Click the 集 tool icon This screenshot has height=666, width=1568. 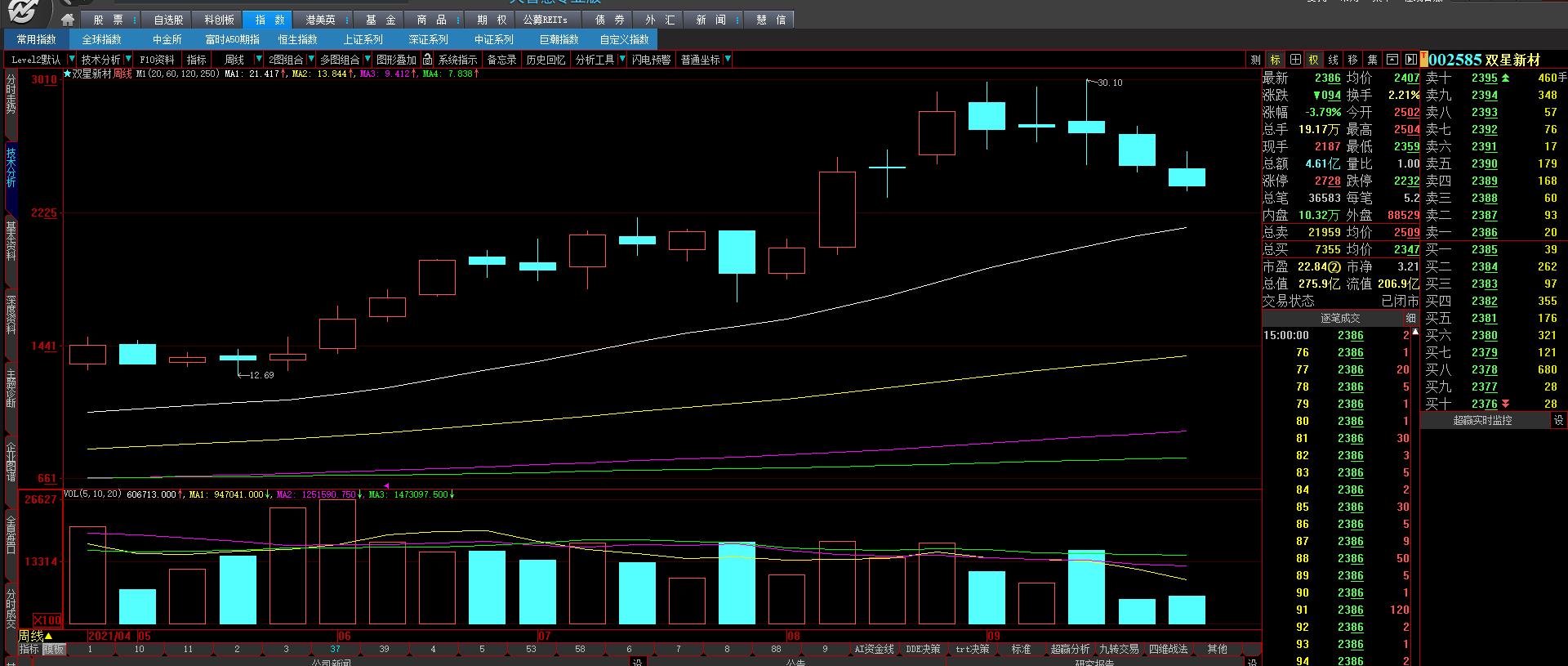[x=1372, y=60]
